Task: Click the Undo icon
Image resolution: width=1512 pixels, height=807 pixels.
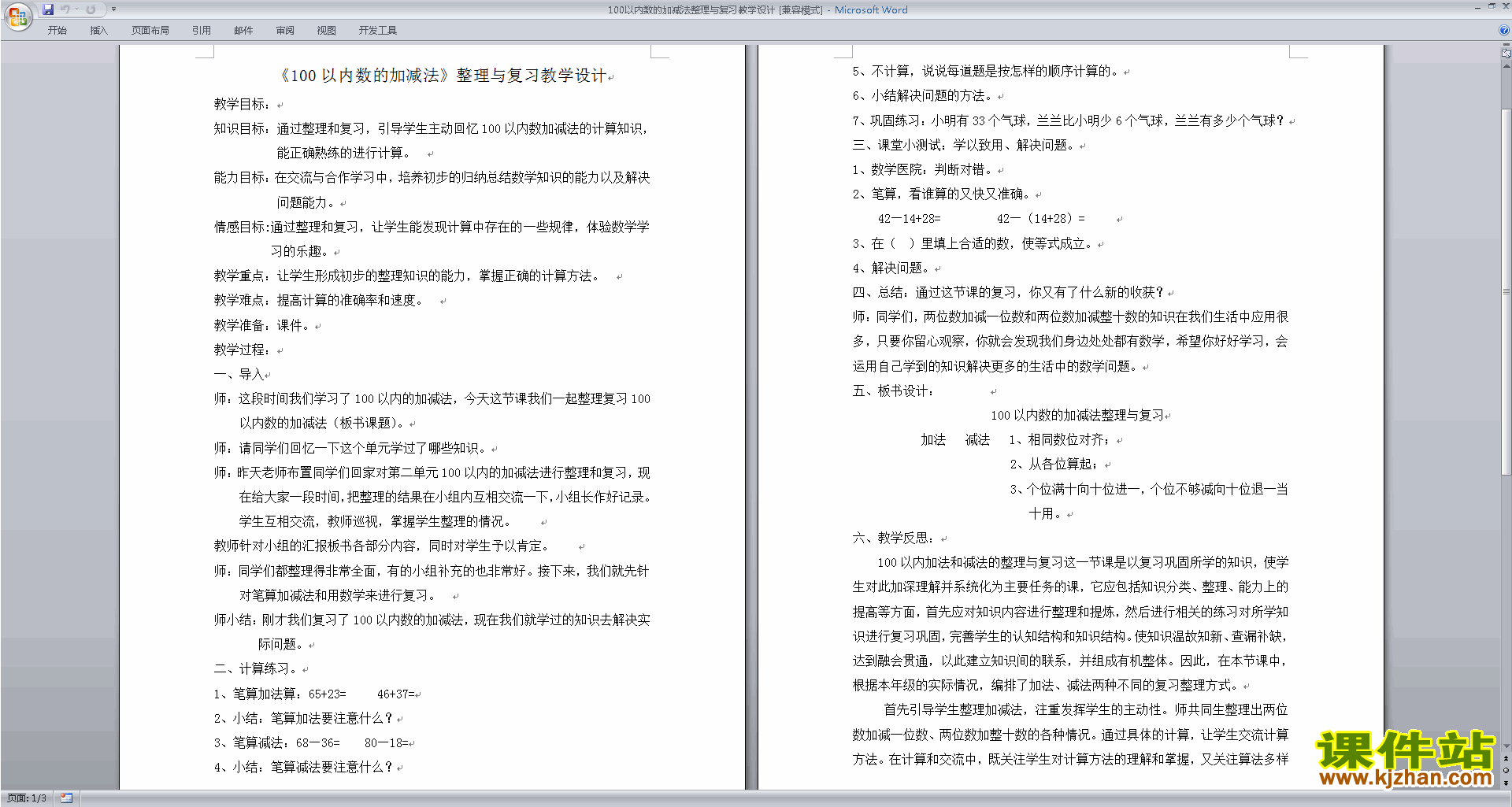Action: 66,9
